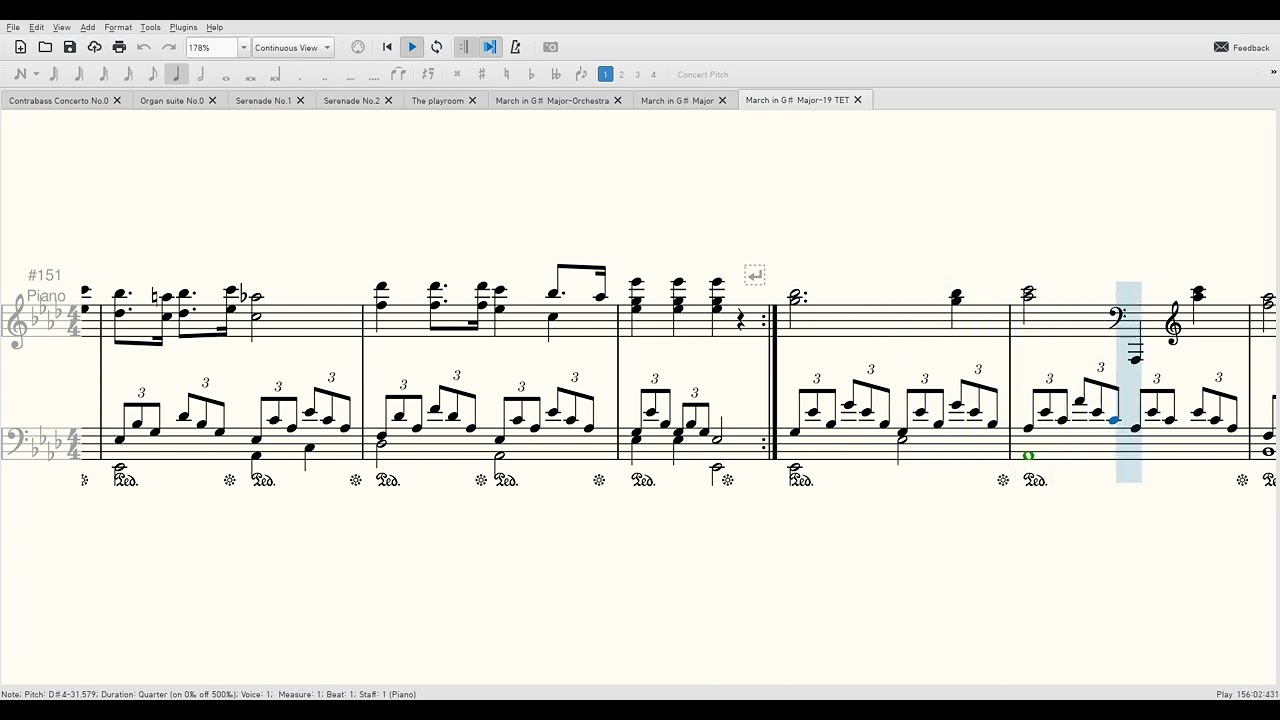The height and width of the screenshot is (720, 1280).
Task: Switch to The playroom tab
Action: (437, 100)
